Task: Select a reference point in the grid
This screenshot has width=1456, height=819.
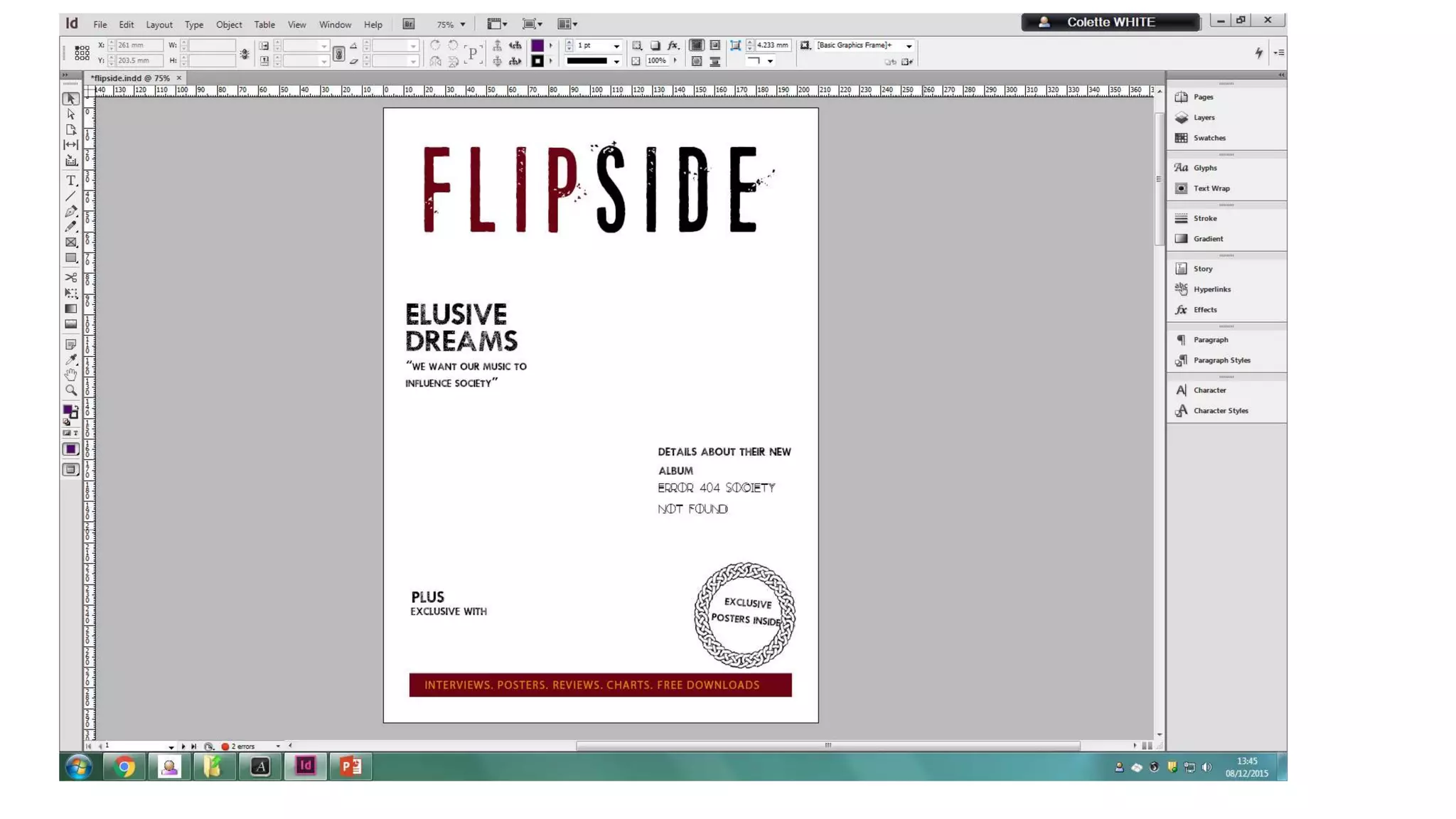Action: coord(82,53)
